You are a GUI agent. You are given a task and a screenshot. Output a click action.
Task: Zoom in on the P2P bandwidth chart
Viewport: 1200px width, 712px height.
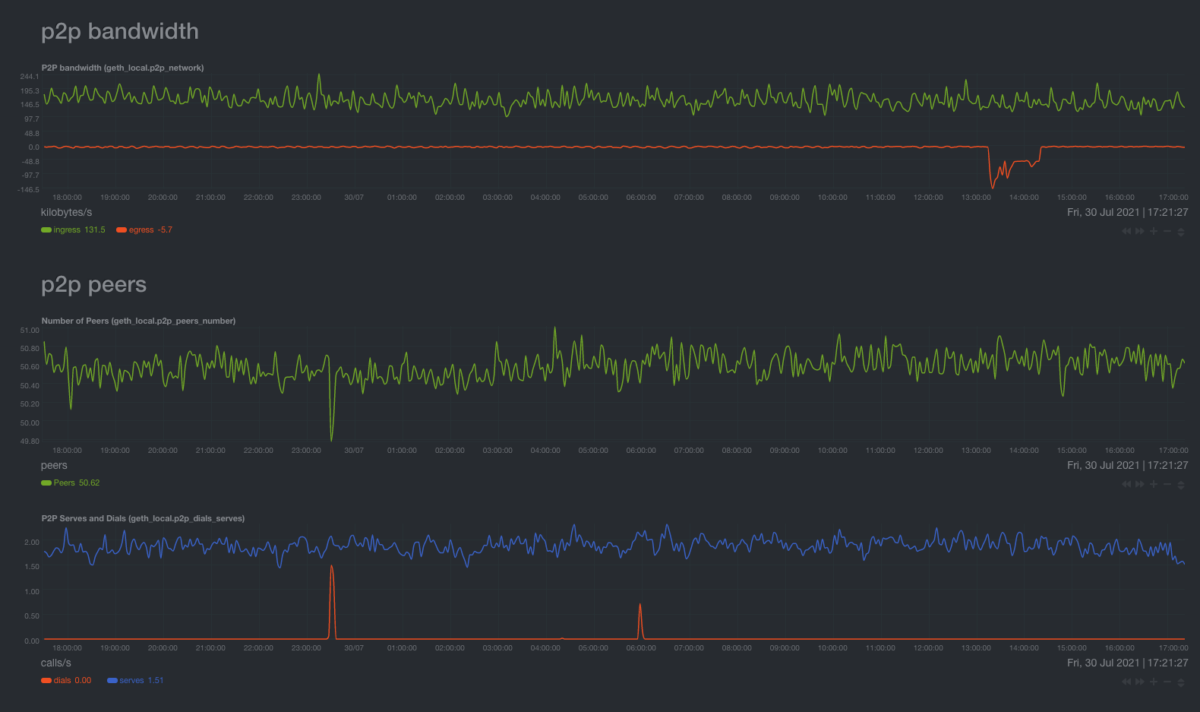tap(1153, 231)
